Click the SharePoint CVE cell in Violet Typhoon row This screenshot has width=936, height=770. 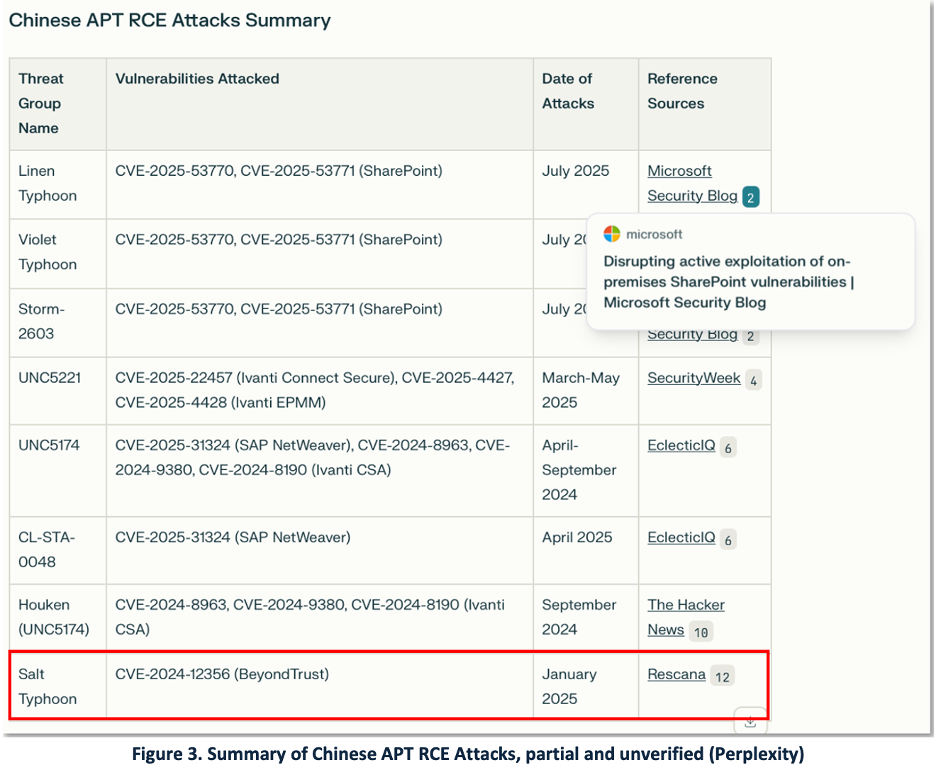point(320,253)
